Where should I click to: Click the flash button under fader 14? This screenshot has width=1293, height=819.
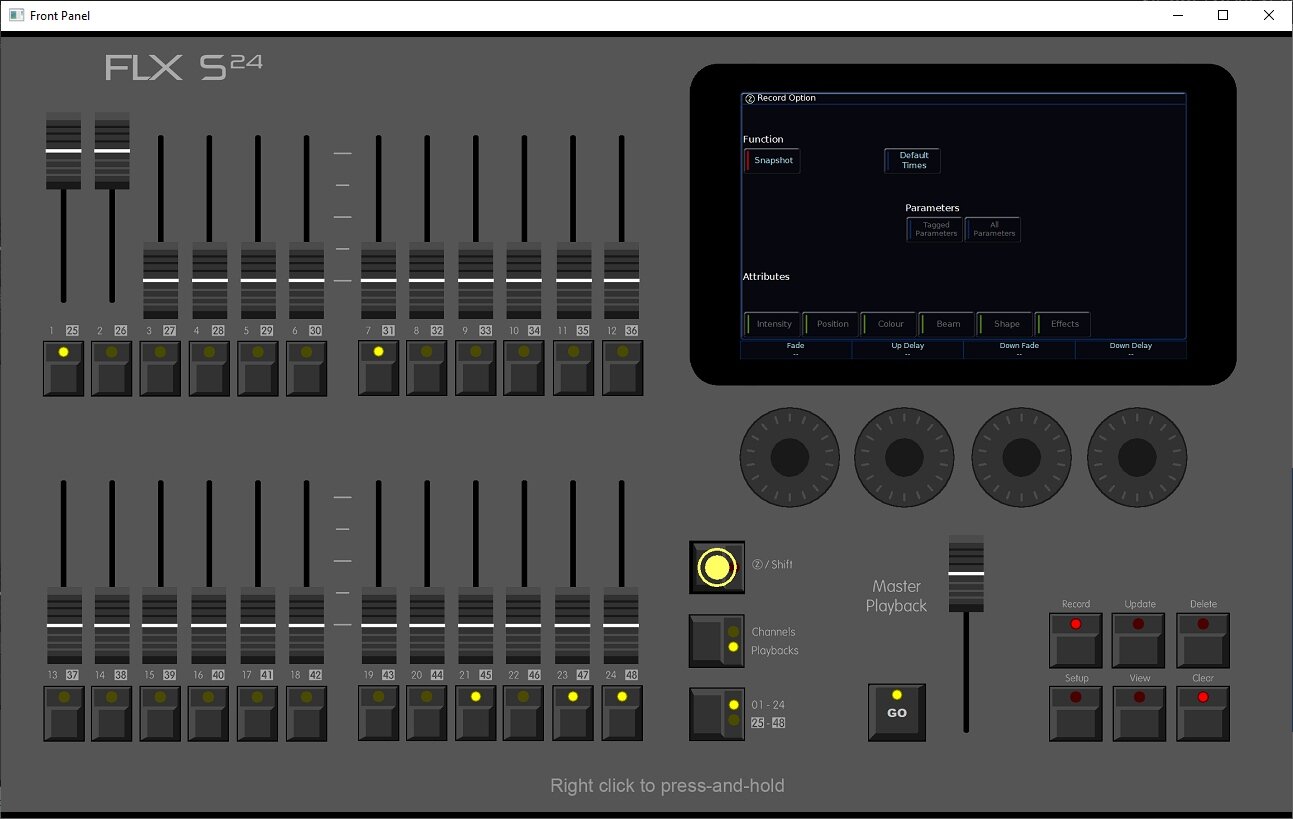(x=111, y=713)
